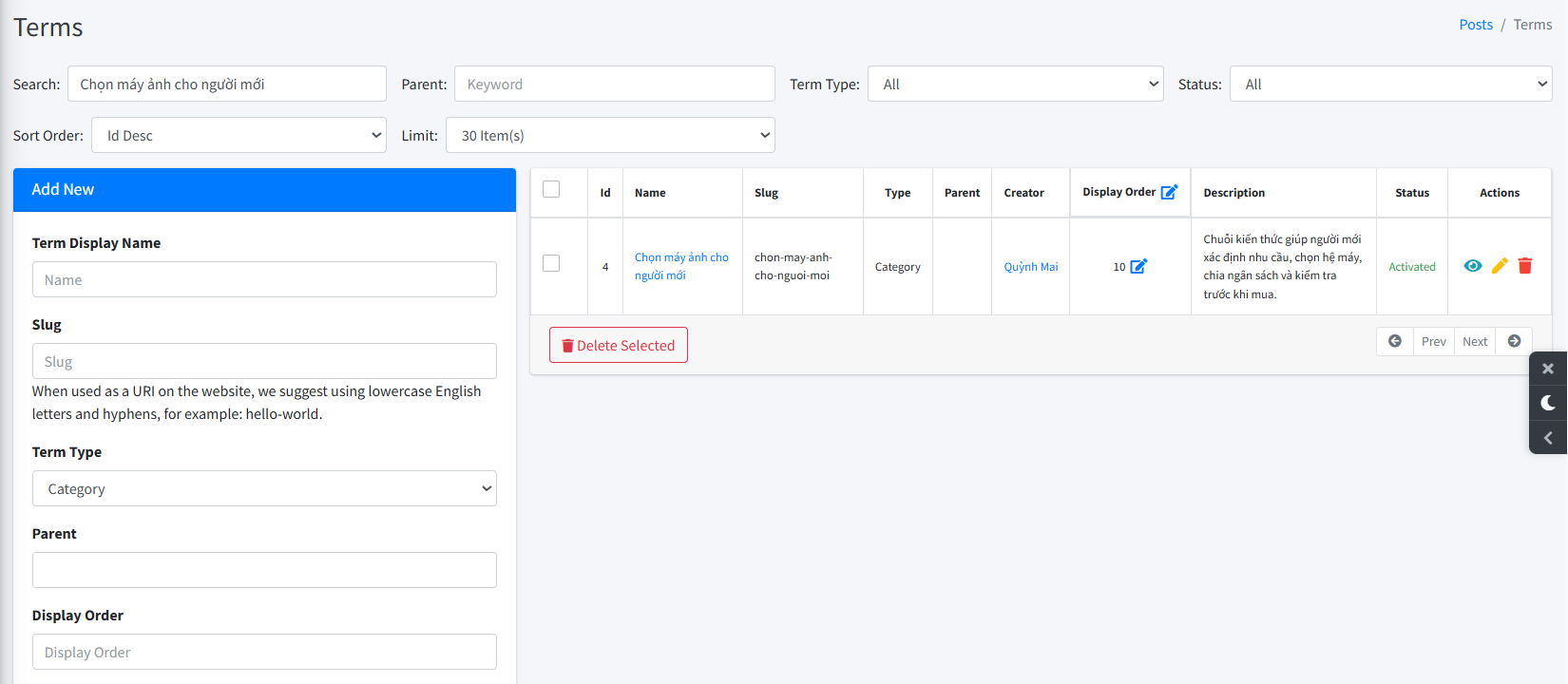Open the Limit dropdown showing 30 Item(s)

610,135
